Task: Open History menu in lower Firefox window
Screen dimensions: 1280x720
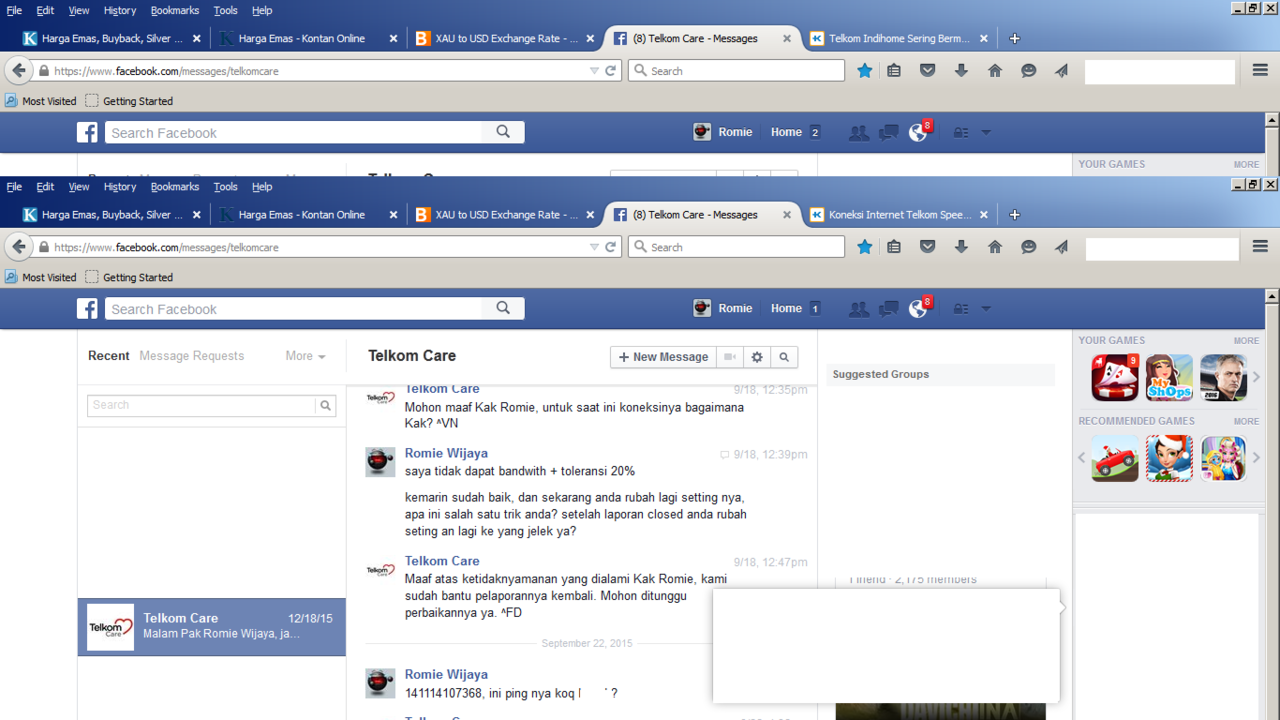Action: (120, 187)
